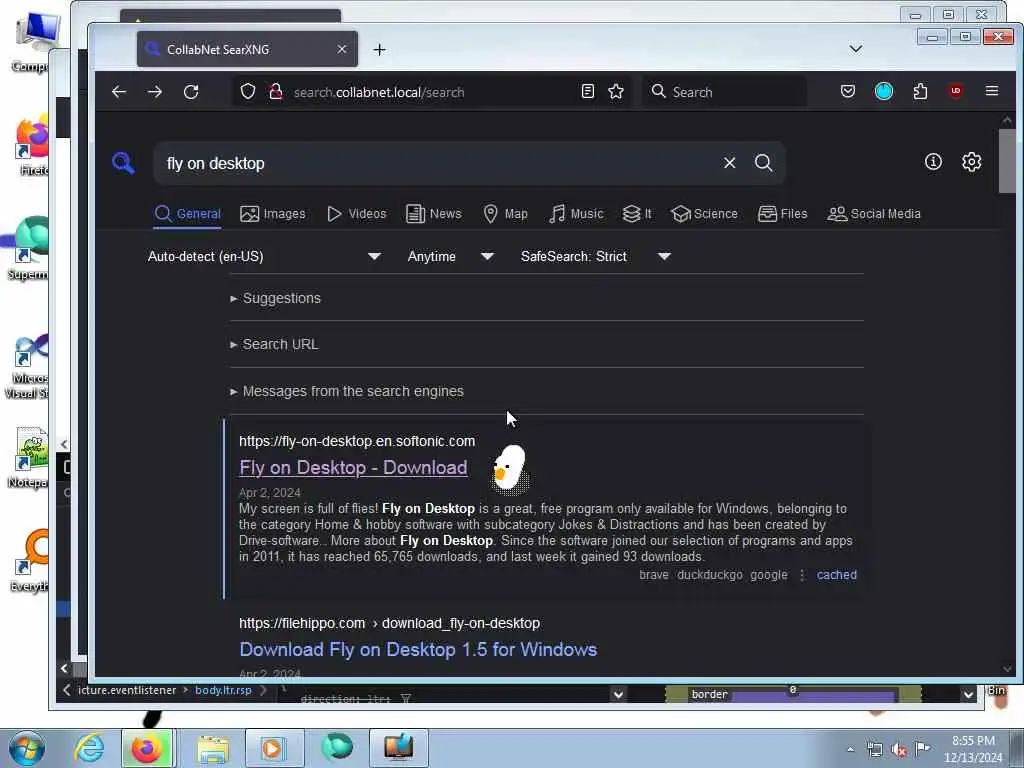
Task: Switch to the Science category tab
Action: tap(704, 214)
